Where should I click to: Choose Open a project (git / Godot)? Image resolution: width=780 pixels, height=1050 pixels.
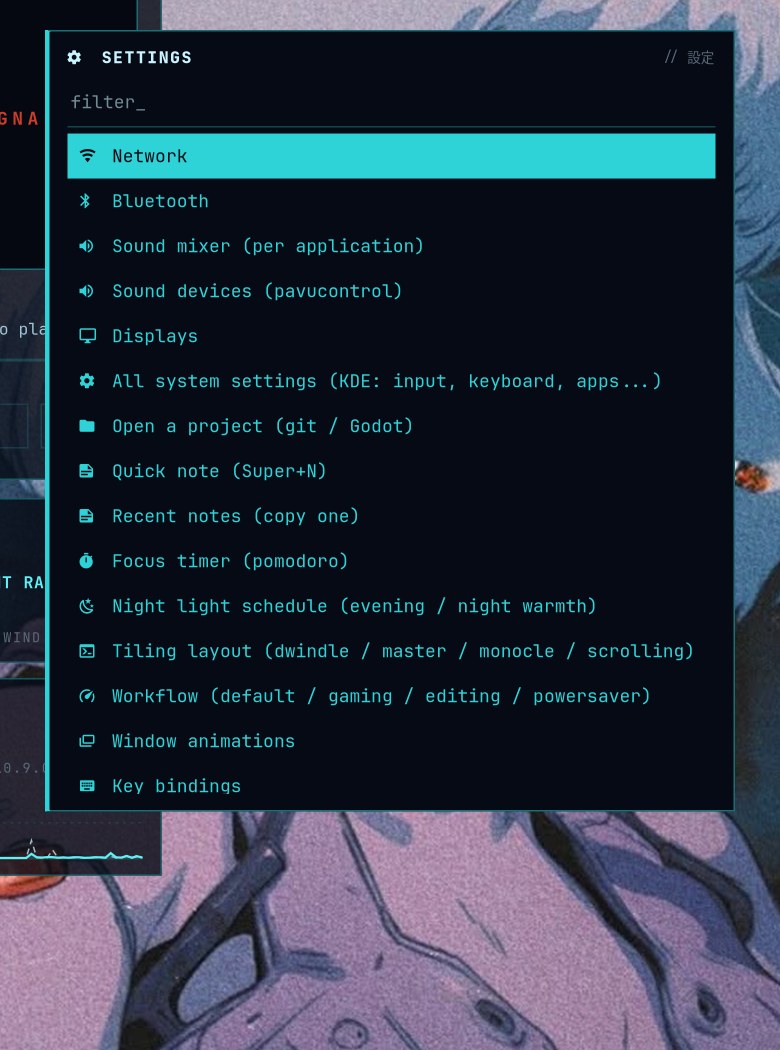pos(391,426)
